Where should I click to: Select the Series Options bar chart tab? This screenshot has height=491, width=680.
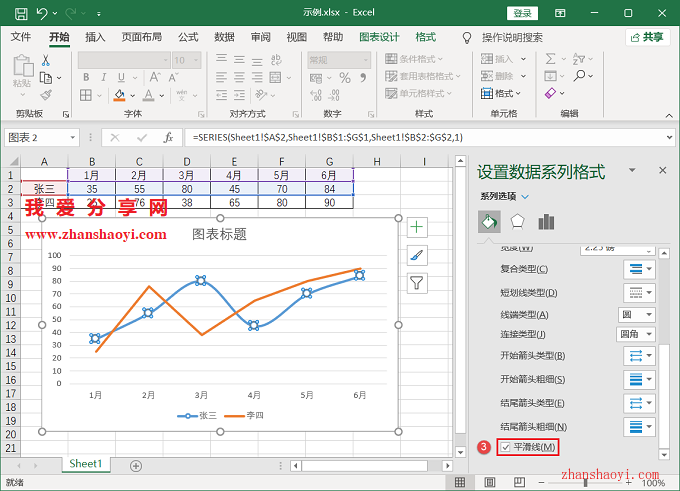pyautogui.click(x=546, y=222)
